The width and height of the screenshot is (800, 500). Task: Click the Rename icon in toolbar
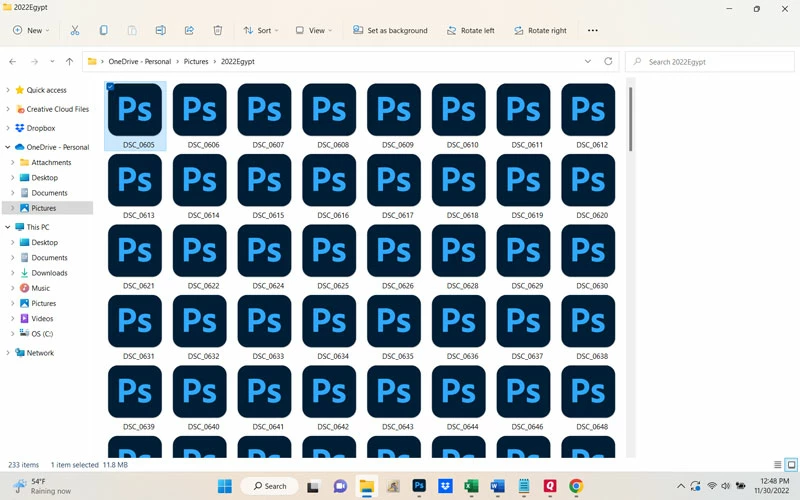160,31
